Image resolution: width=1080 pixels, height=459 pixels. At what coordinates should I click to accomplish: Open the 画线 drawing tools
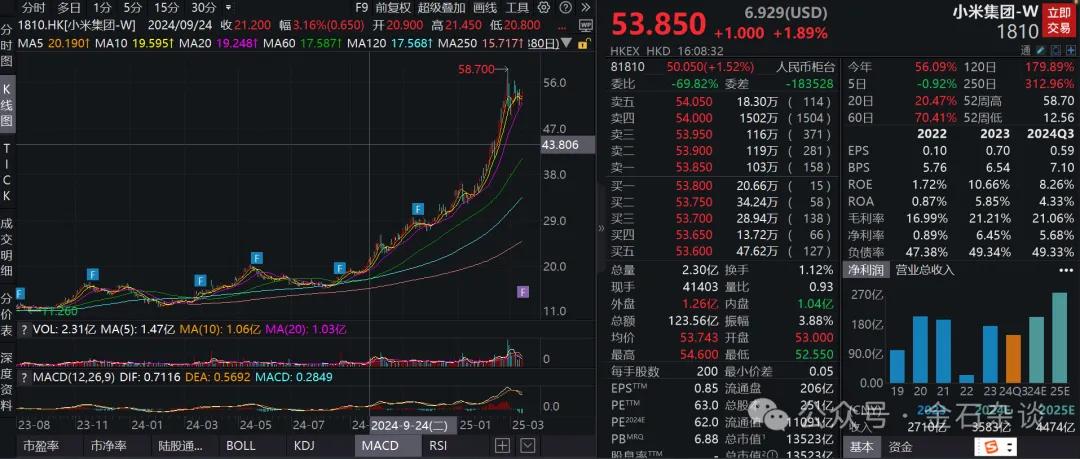click(x=486, y=8)
